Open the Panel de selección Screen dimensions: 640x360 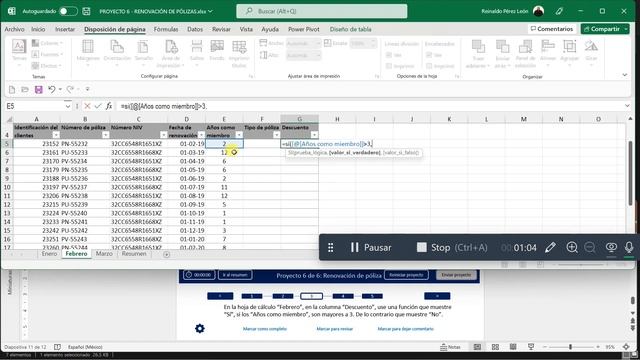[525, 53]
